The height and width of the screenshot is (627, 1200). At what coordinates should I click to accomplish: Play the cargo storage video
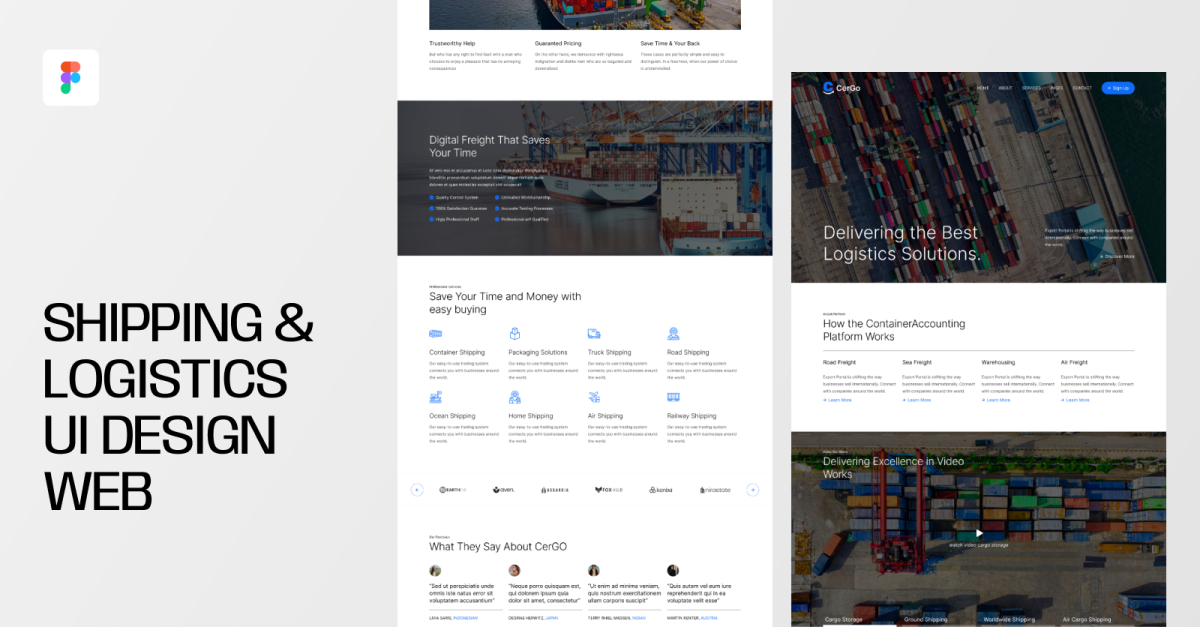pos(979,533)
